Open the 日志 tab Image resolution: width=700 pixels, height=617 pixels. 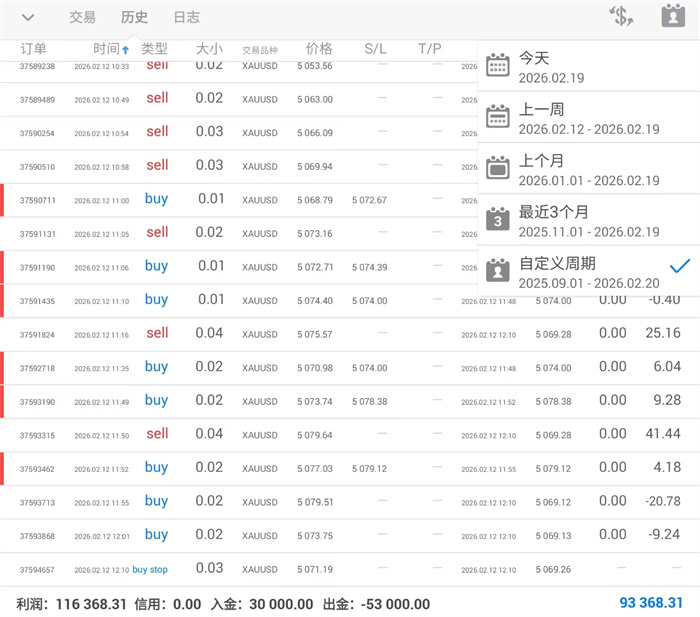(186, 17)
